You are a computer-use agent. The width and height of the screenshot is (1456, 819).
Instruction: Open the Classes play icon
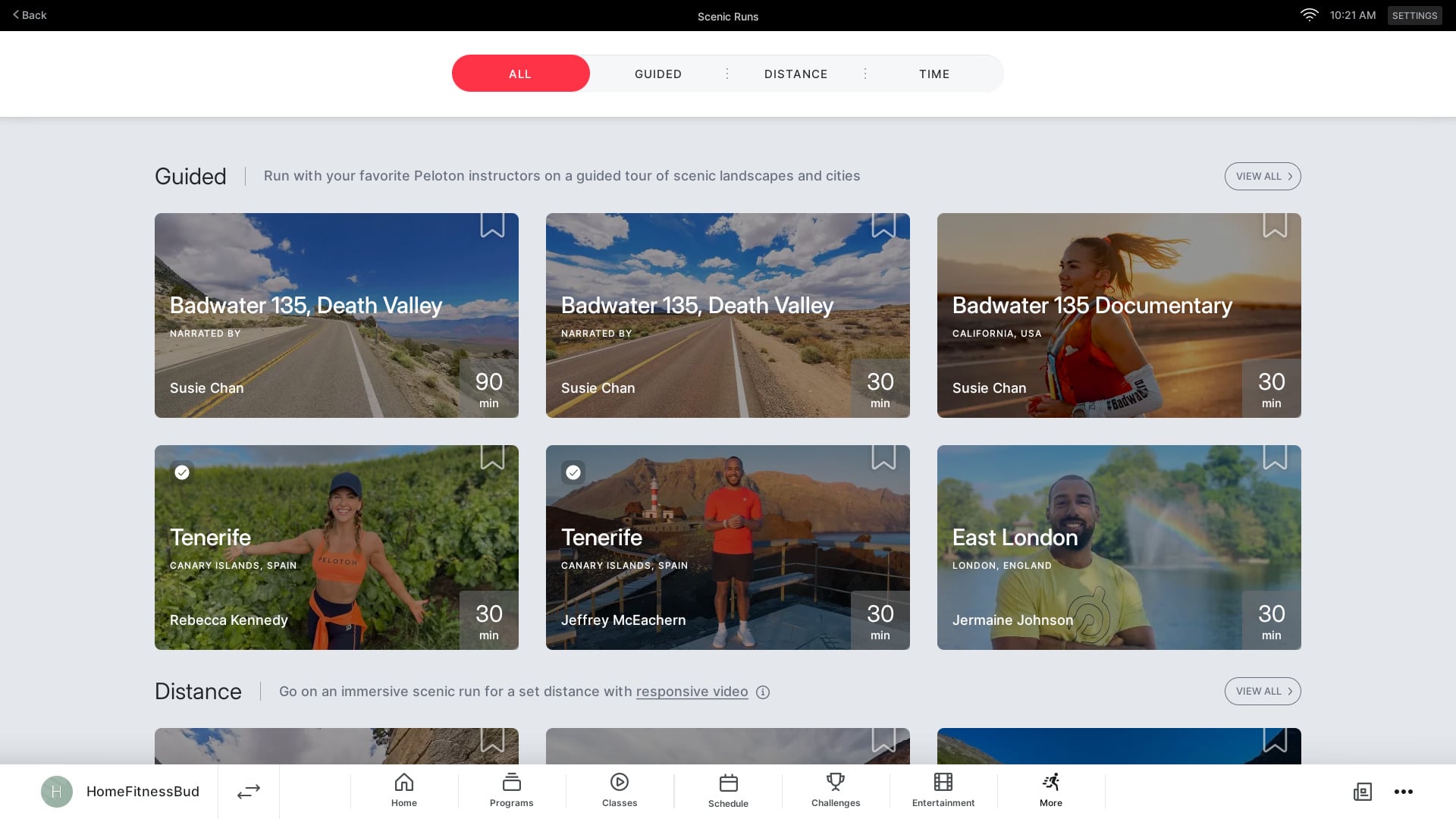[620, 782]
